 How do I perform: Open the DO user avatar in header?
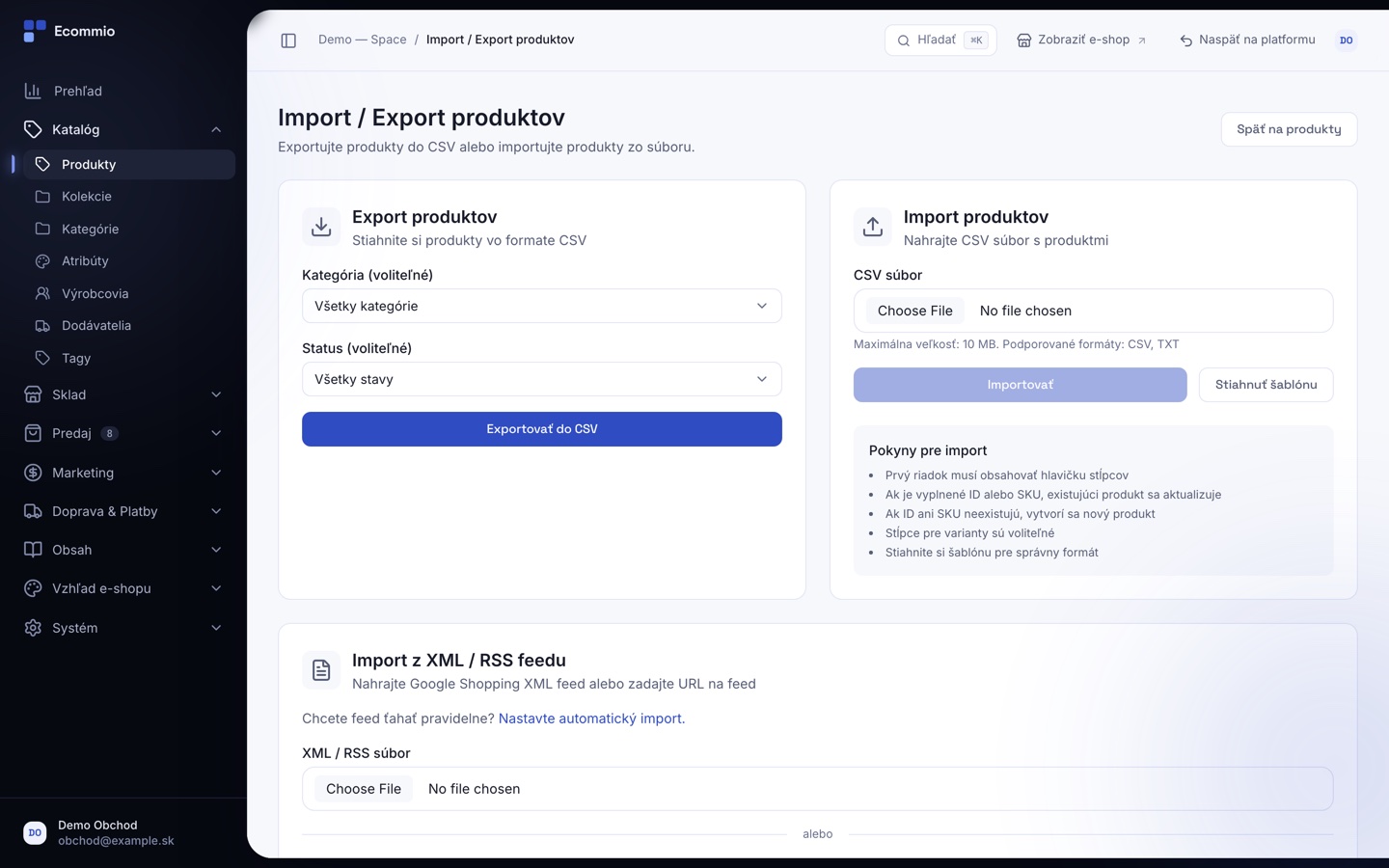tap(1346, 40)
